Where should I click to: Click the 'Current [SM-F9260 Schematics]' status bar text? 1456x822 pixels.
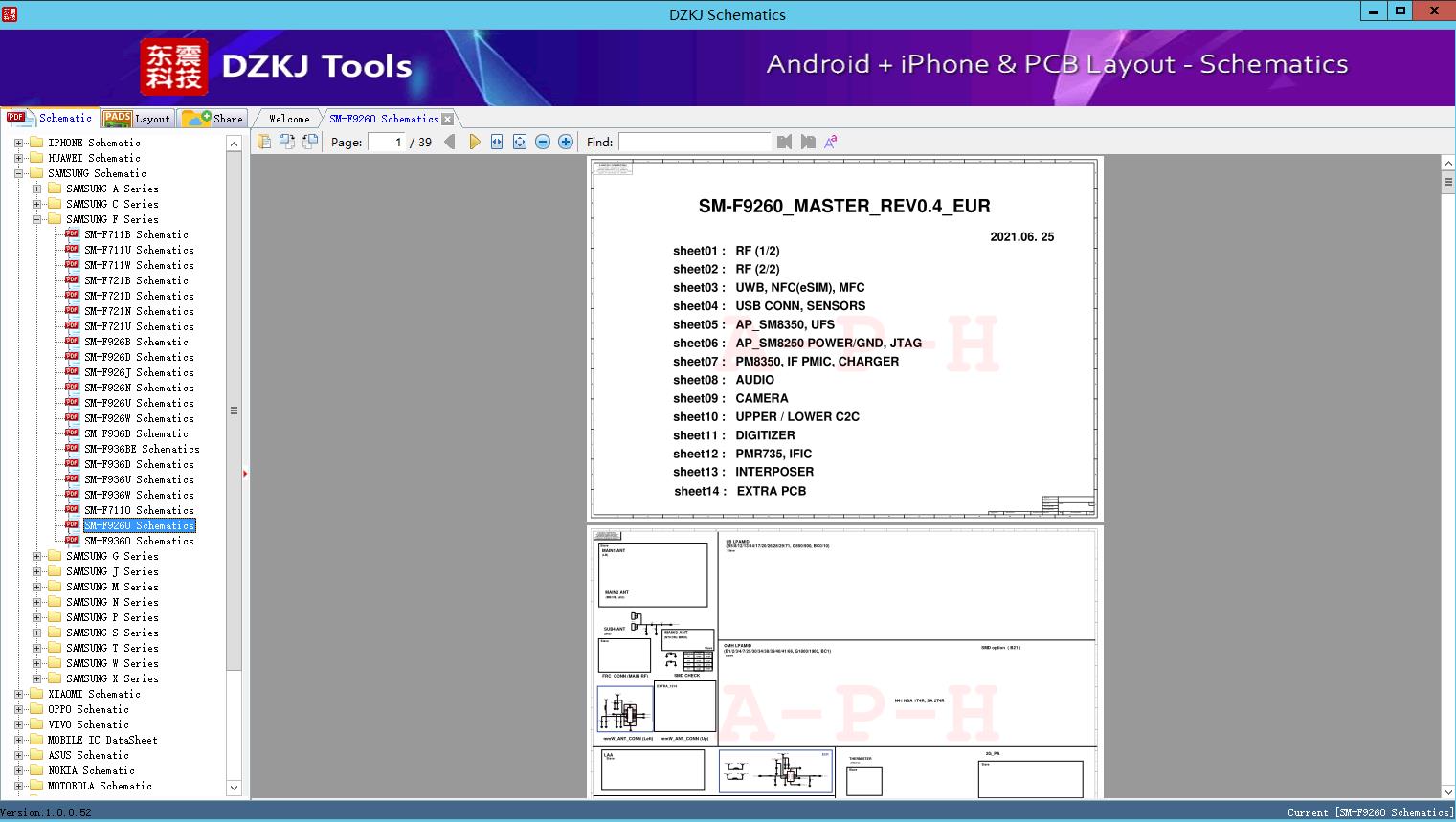click(x=1369, y=812)
